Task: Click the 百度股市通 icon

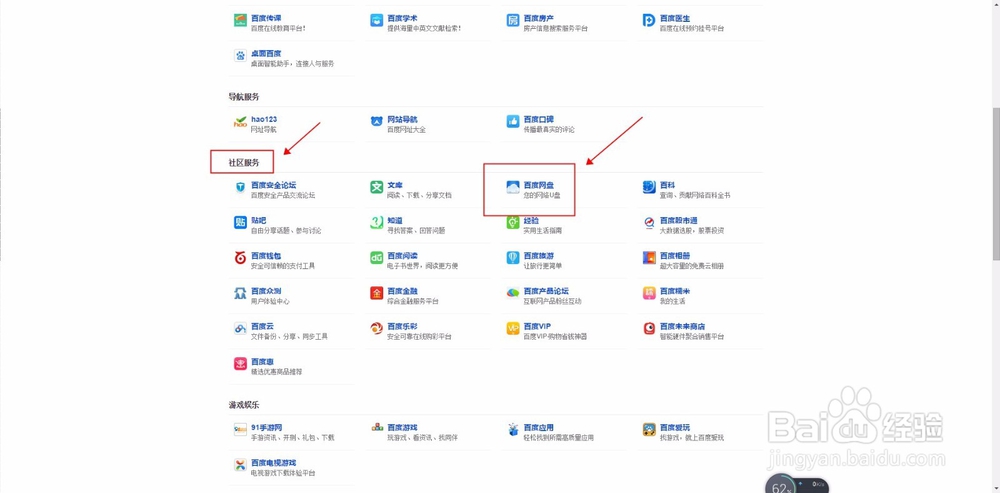Action: [649, 223]
